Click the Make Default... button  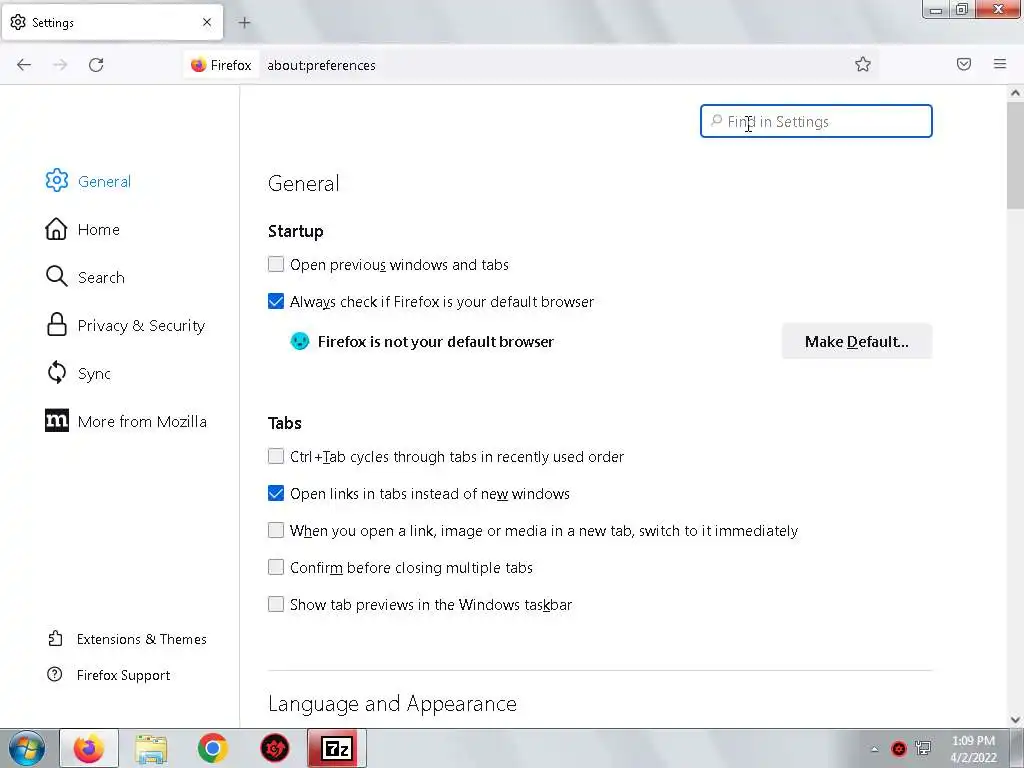coord(857,341)
